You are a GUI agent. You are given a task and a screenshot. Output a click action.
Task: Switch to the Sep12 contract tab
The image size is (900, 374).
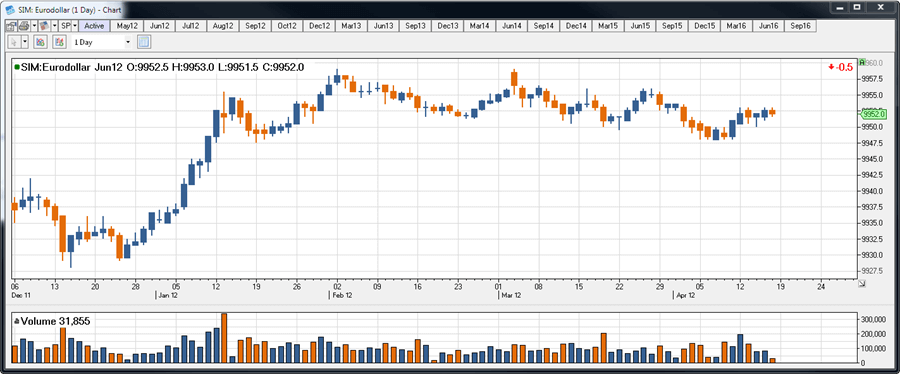[255, 26]
